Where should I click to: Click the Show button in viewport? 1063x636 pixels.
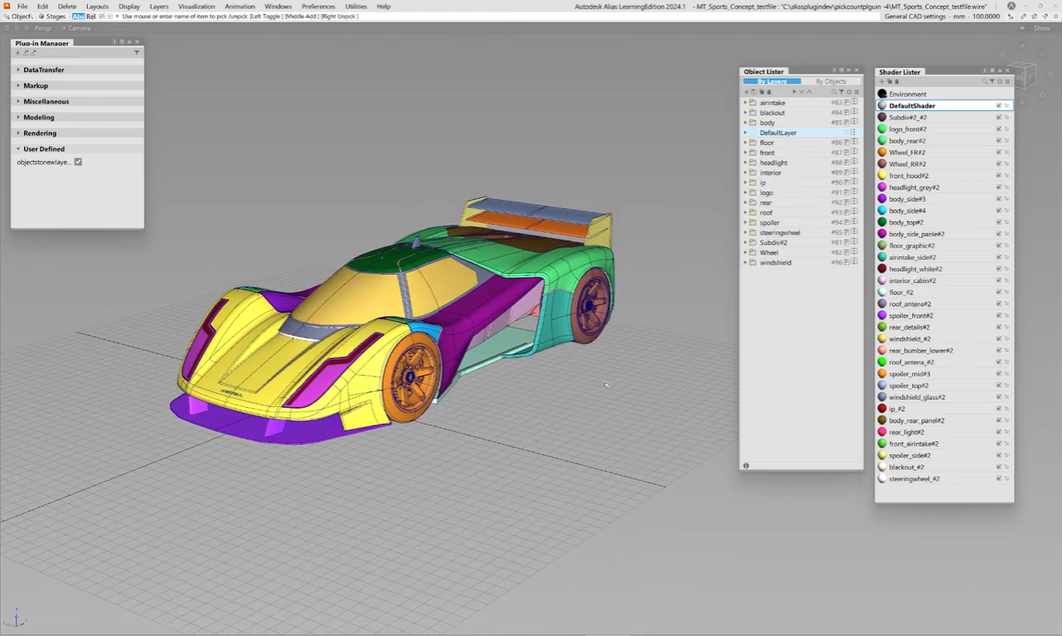1041,28
